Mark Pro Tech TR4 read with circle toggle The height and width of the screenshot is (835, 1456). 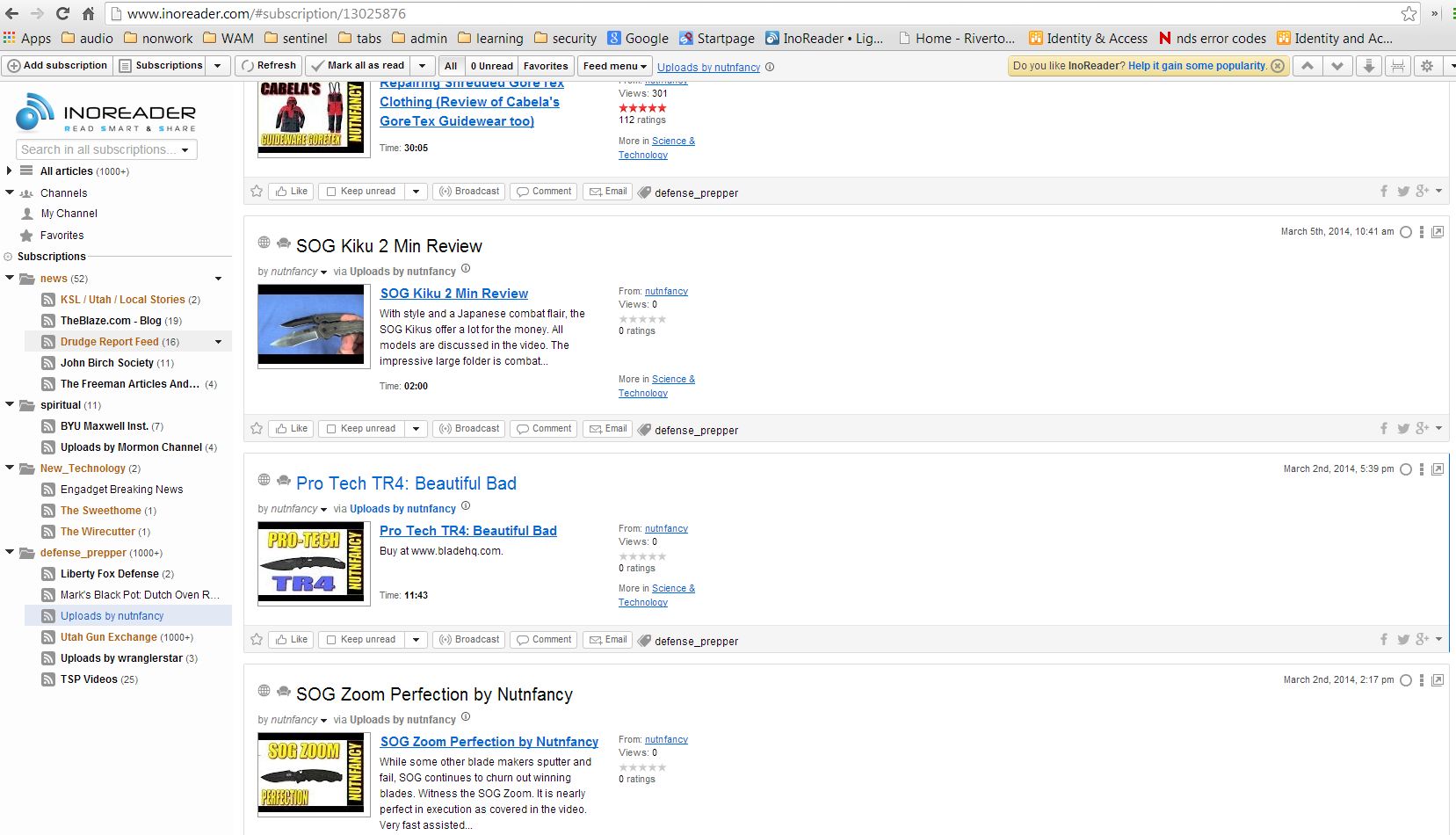[1406, 469]
